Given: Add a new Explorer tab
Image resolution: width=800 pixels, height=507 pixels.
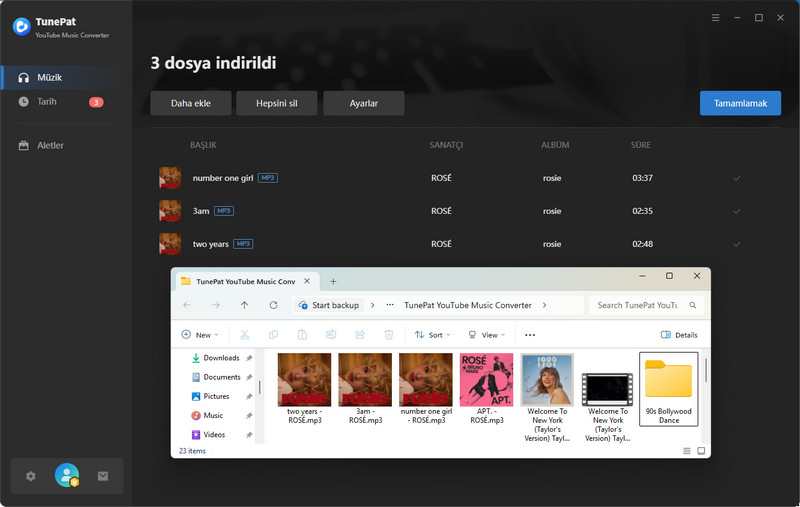Looking at the screenshot, I should [x=333, y=282].
